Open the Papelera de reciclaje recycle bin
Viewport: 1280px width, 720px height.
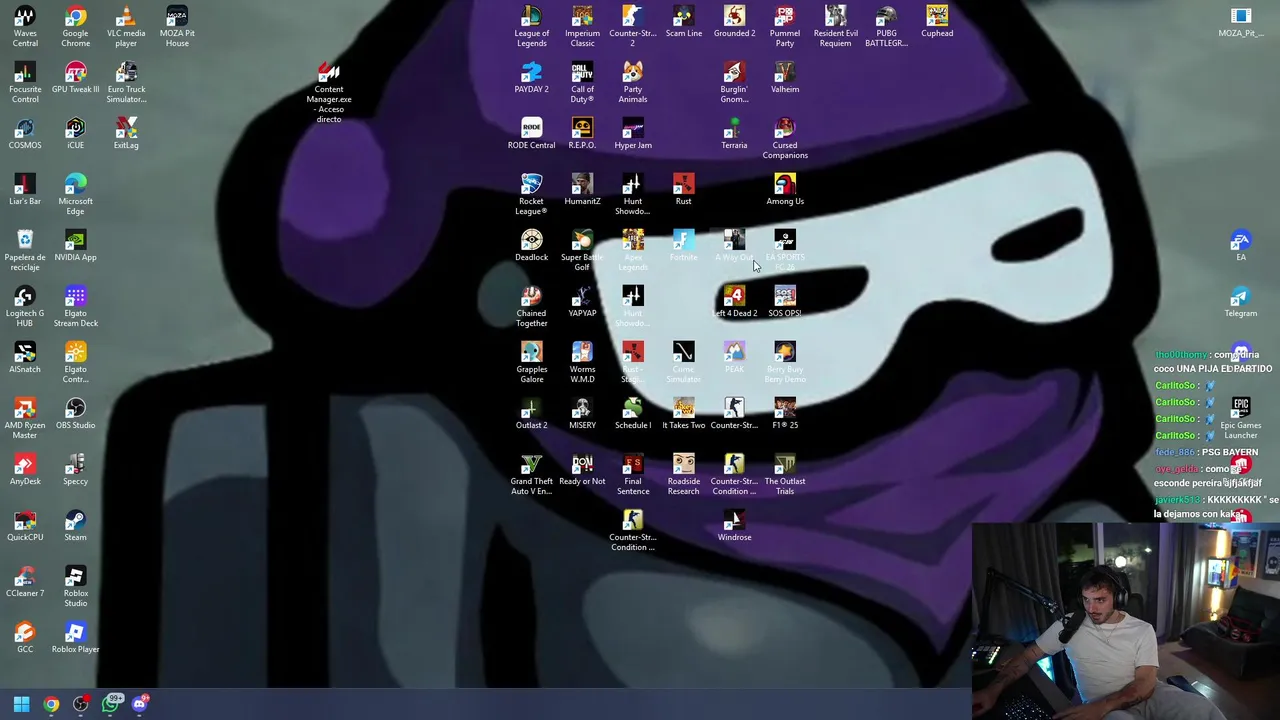pos(25,250)
